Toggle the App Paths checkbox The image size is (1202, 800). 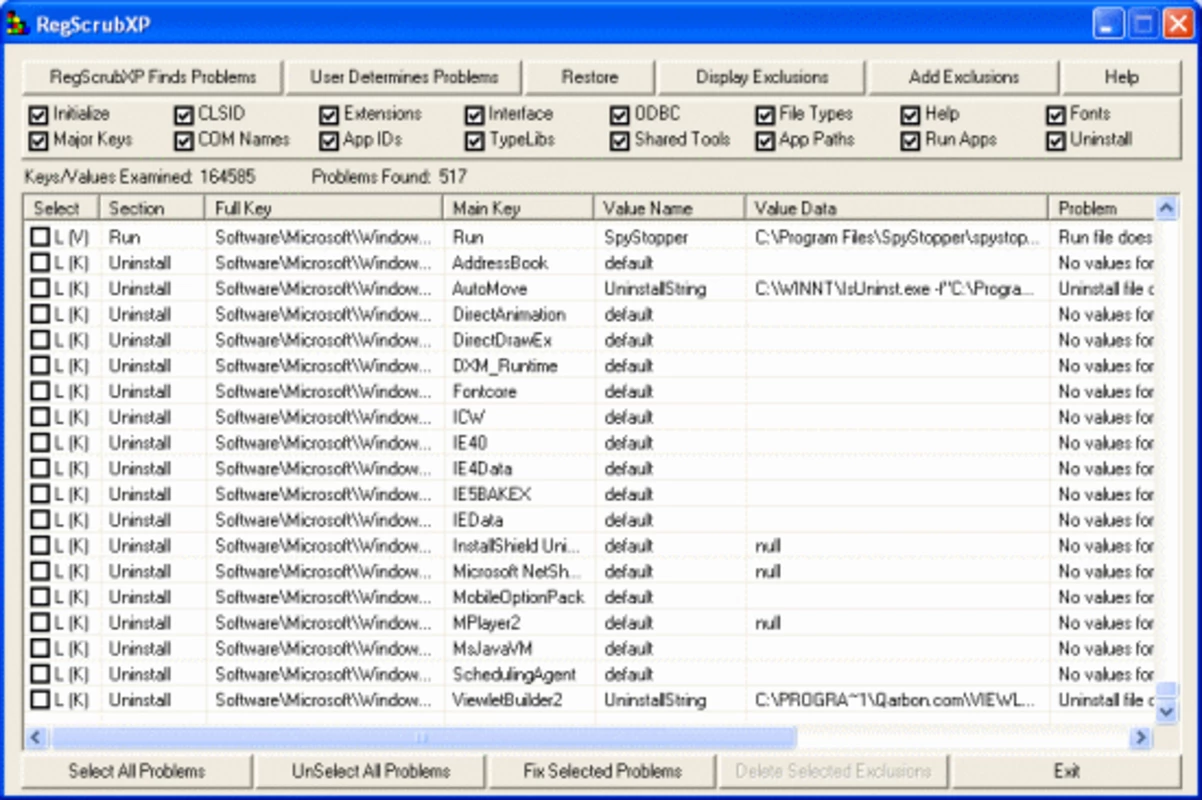click(x=765, y=141)
